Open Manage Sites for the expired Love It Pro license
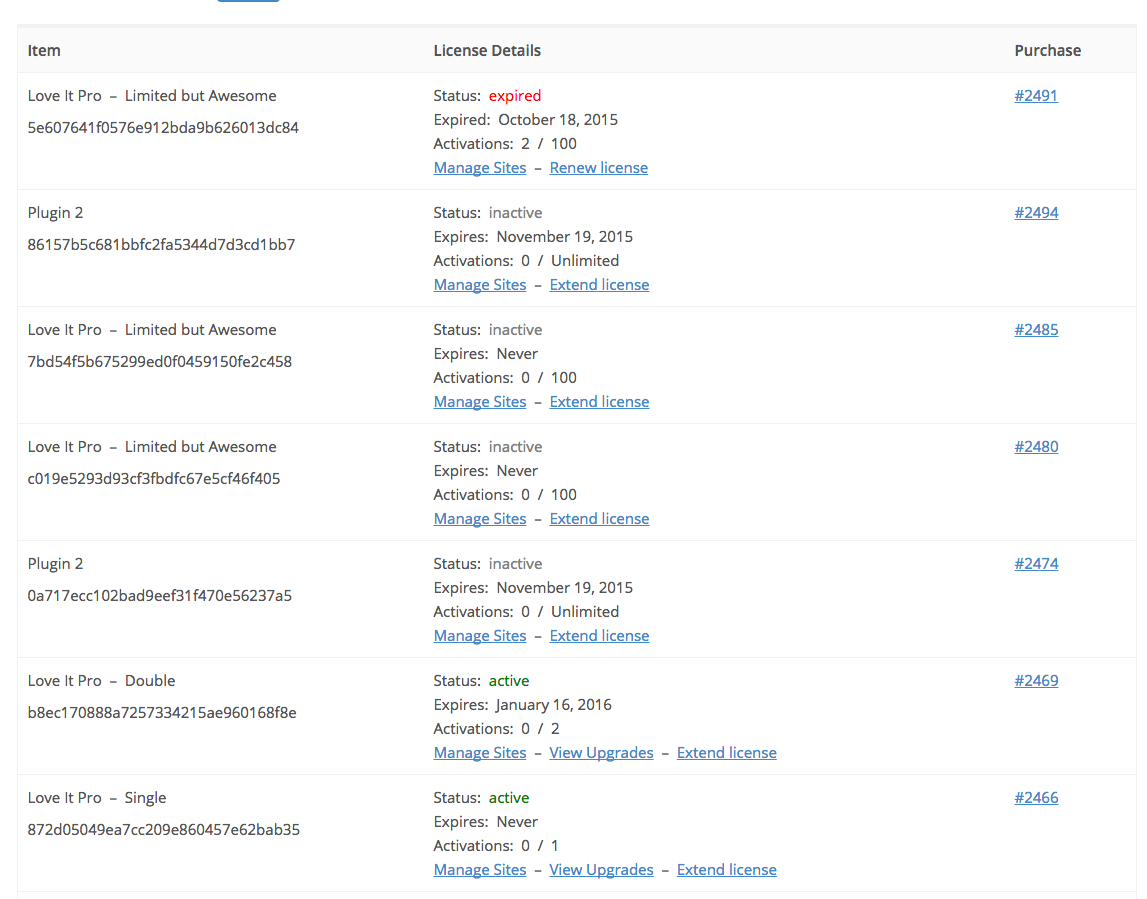The image size is (1147, 899). (x=480, y=168)
